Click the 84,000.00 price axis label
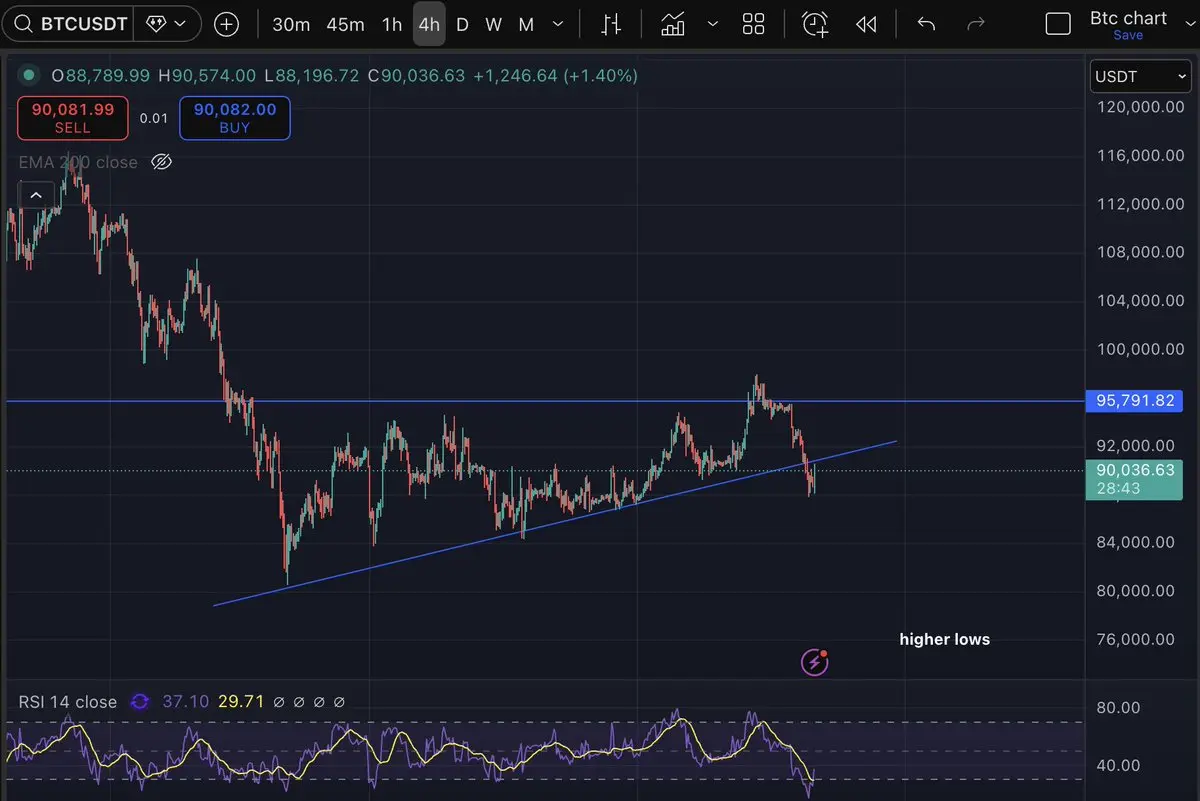This screenshot has width=1200, height=801. click(x=1135, y=542)
